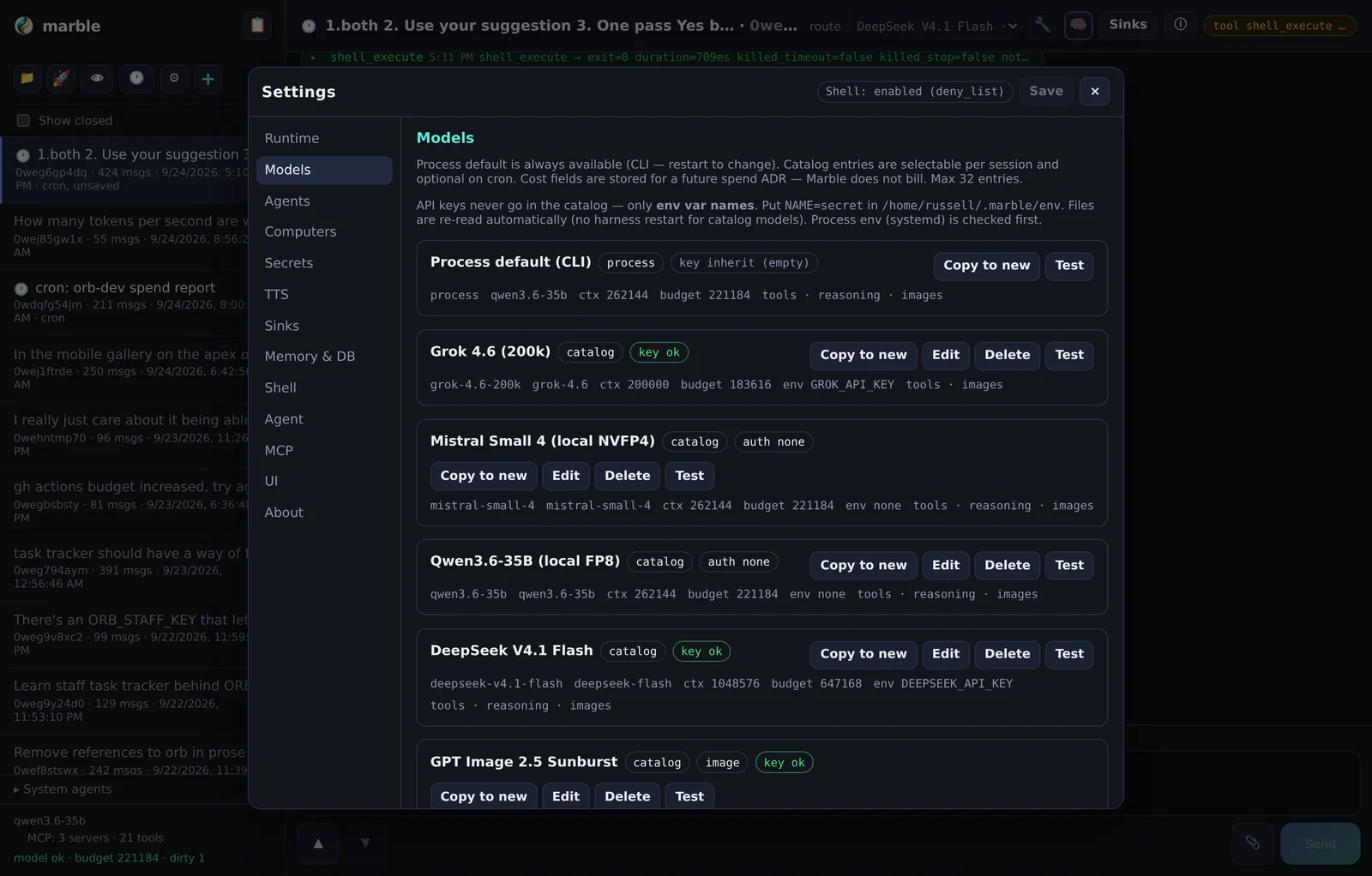Open the Runtime settings tab

click(x=323, y=139)
